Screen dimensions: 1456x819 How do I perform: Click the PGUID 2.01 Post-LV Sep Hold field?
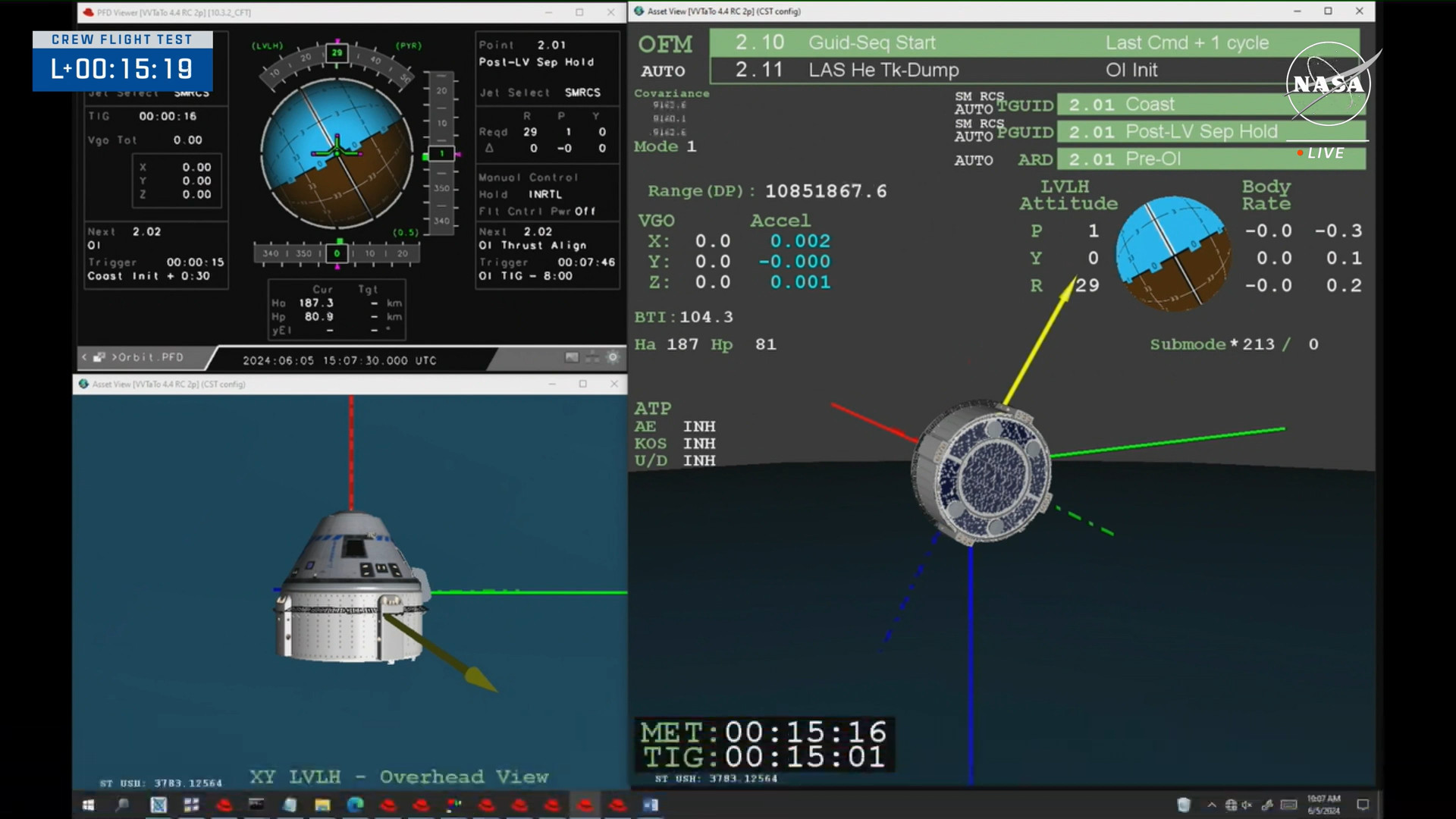tap(1211, 132)
